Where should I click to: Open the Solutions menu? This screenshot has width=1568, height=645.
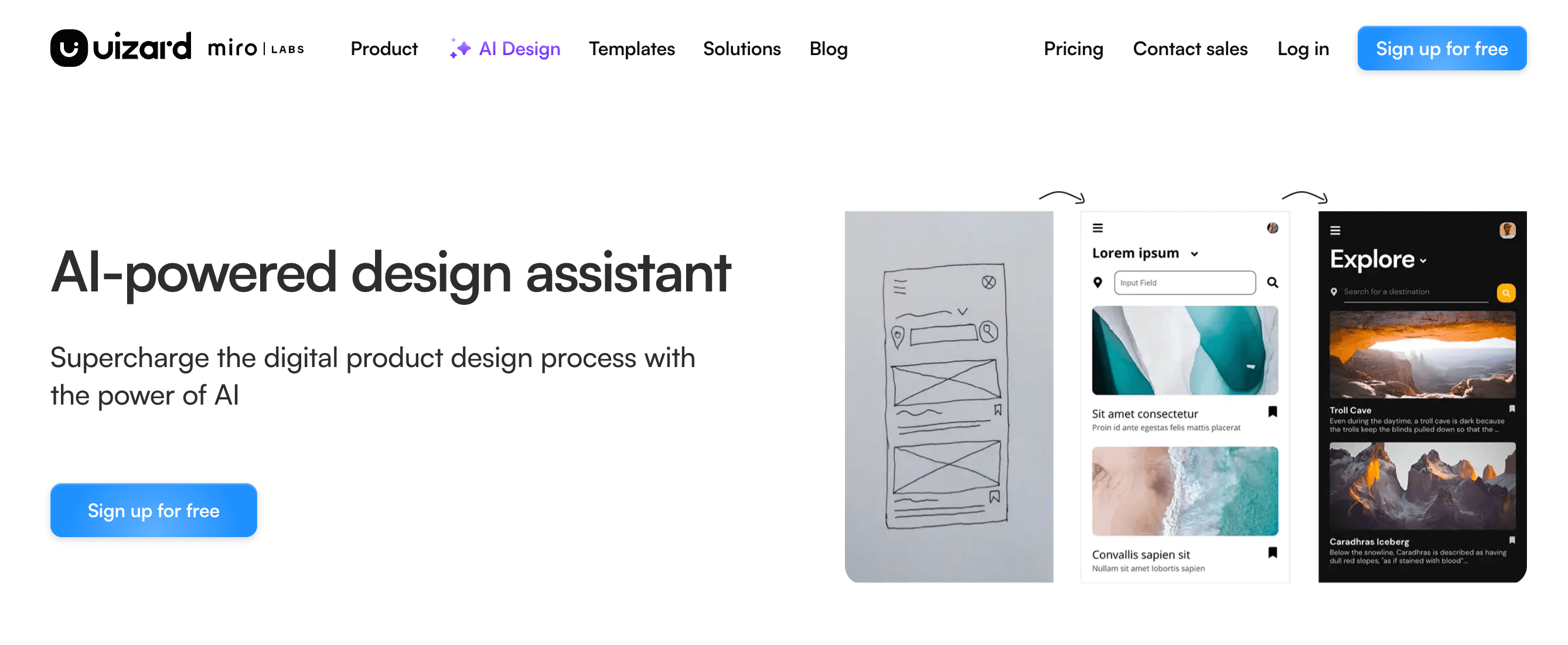pyautogui.click(x=741, y=49)
